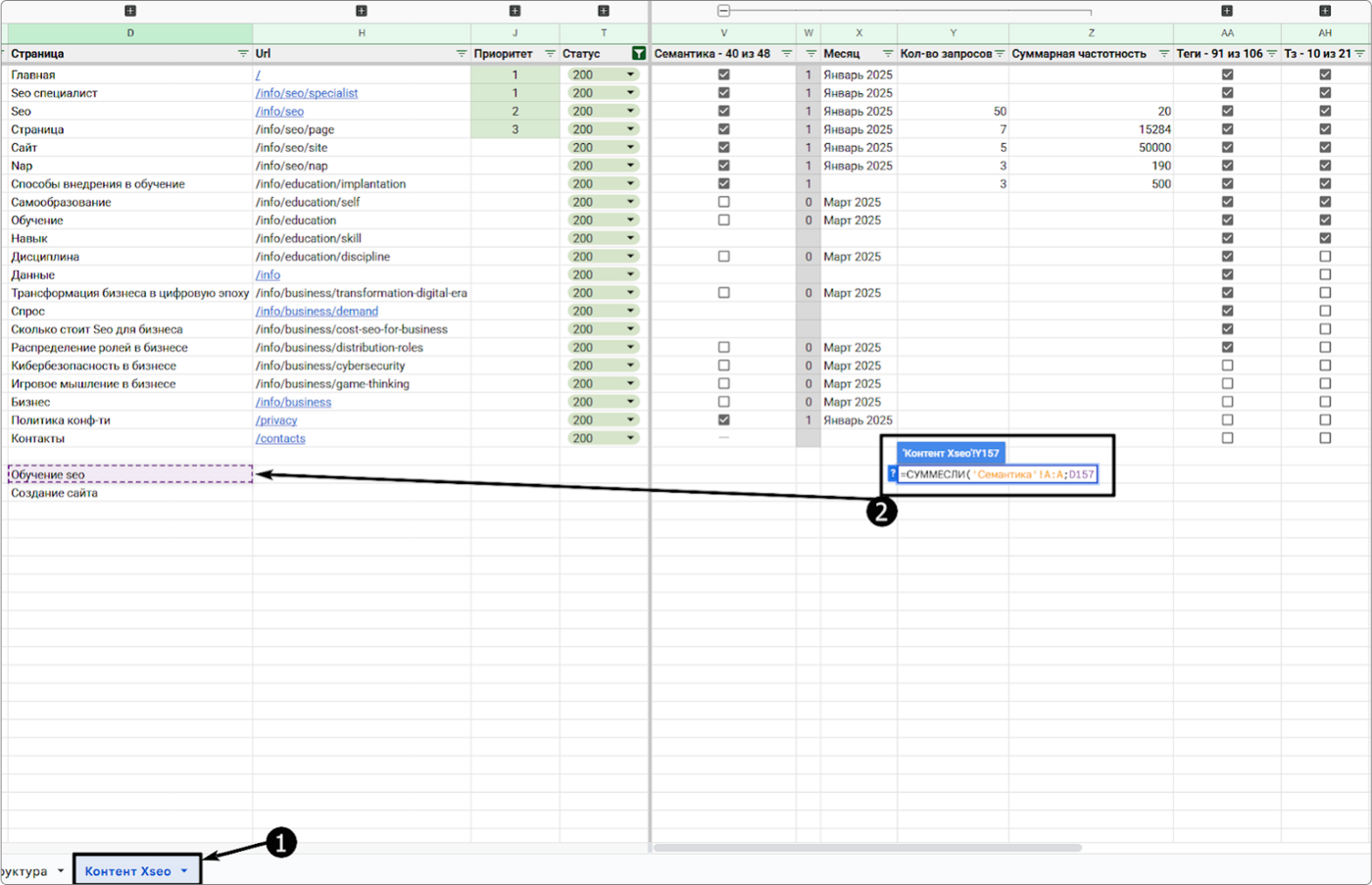1372x885 pixels.
Task: Select the cell with value 50000
Action: click(x=1091, y=148)
